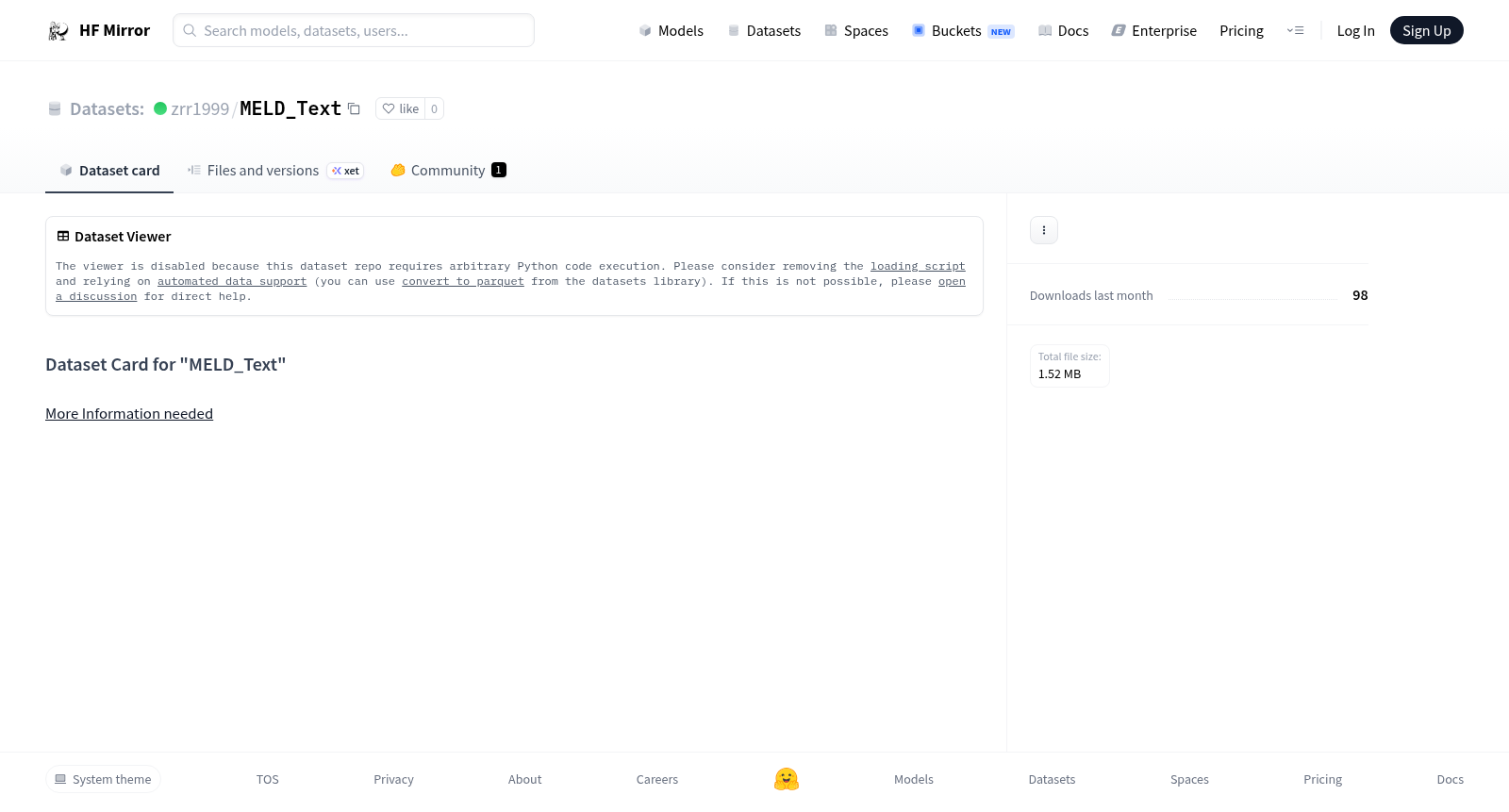The height and width of the screenshot is (812, 1509).
Task: Click the Datasets: breadcrumb label
Action: 107,108
